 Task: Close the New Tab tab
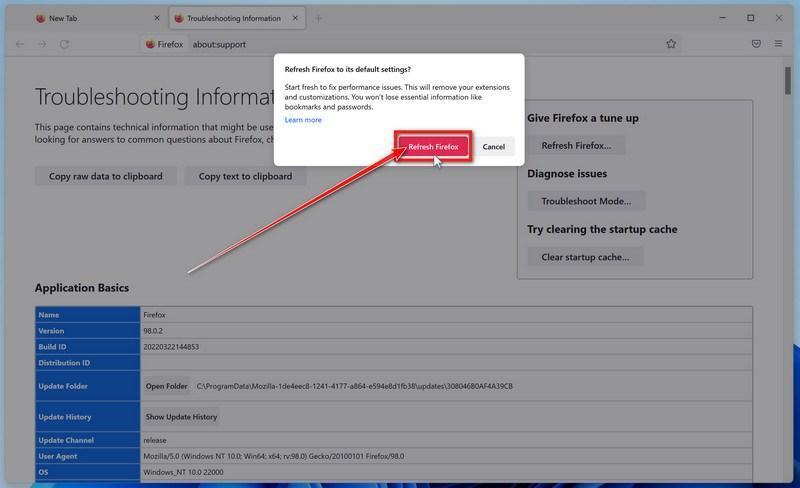[x=157, y=18]
